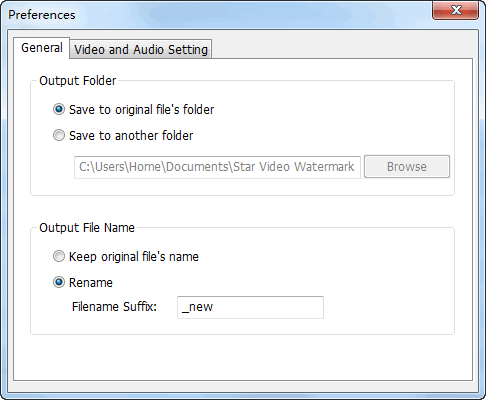Click the Browse button
486x400 pixels.
[x=407, y=167]
